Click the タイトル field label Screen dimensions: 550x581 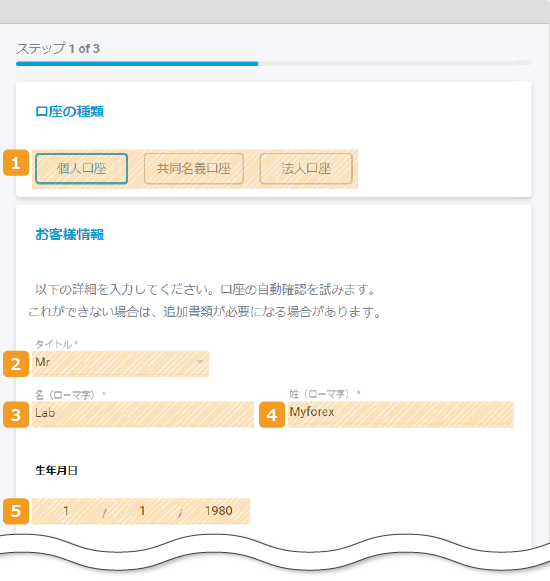point(56,344)
